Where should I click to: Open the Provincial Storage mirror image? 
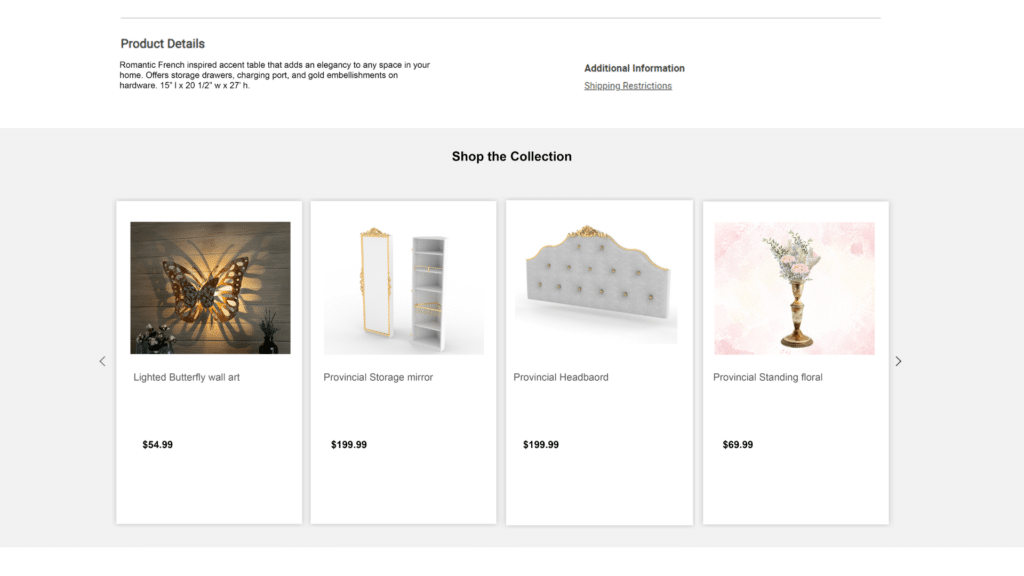(404, 288)
